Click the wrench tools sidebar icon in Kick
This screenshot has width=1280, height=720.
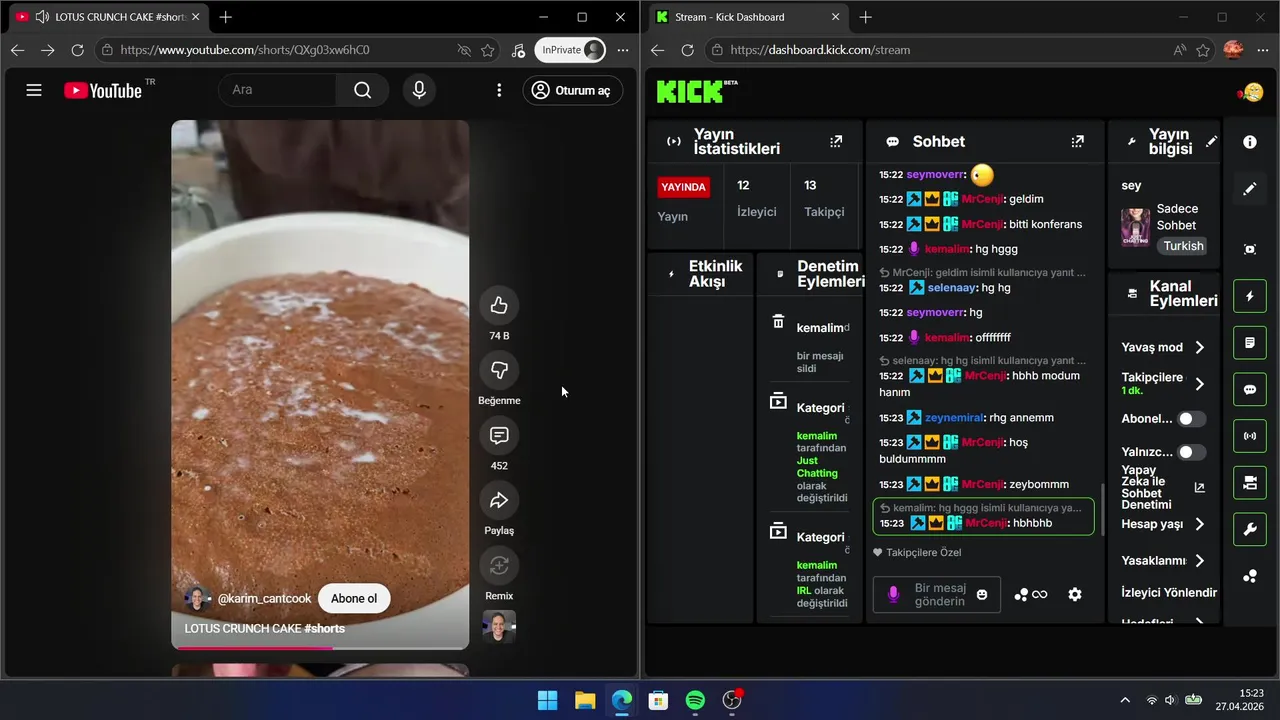1250,530
